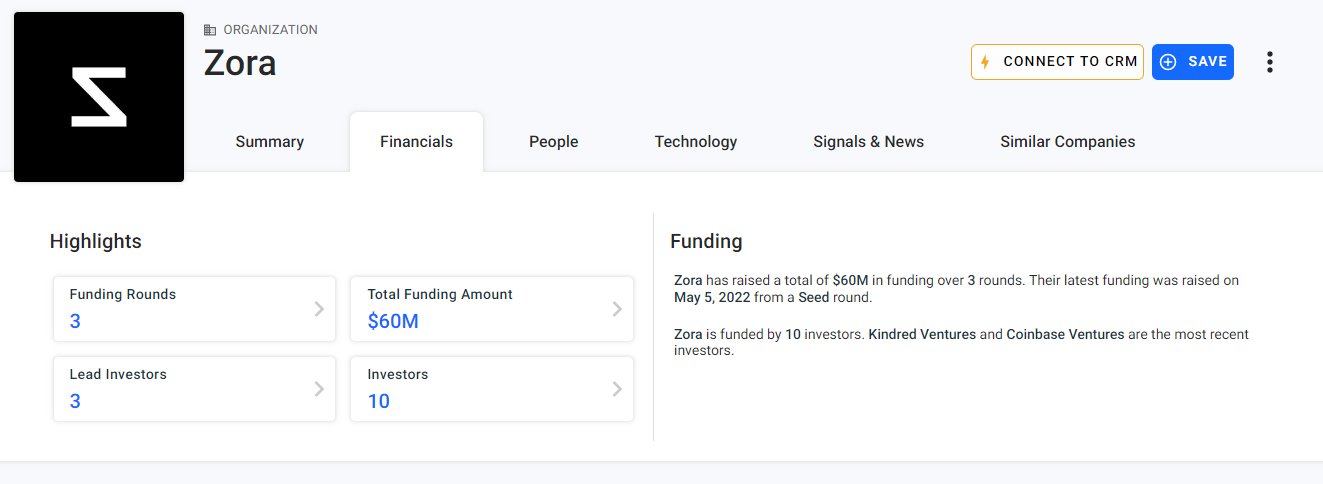Open the Coinbase Ventures investor link
Screen dimensions: 1323x484
[1065, 335]
